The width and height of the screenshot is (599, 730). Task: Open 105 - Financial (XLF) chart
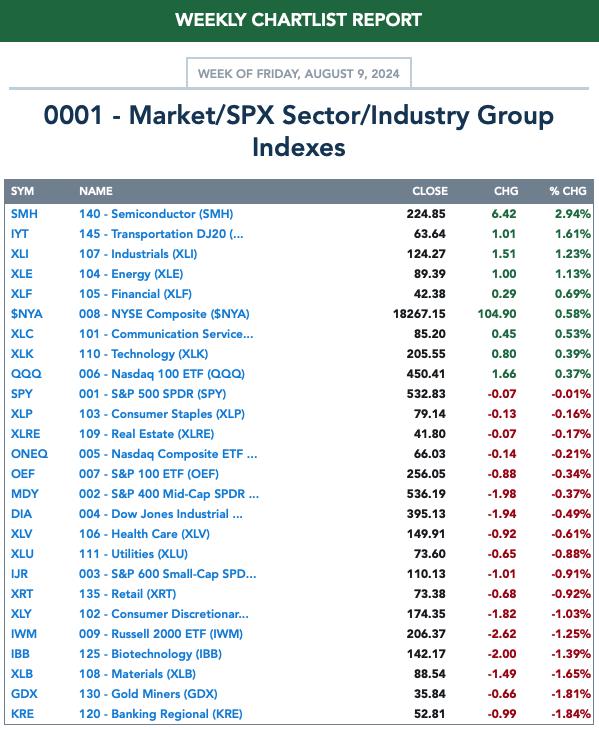[x=135, y=294]
